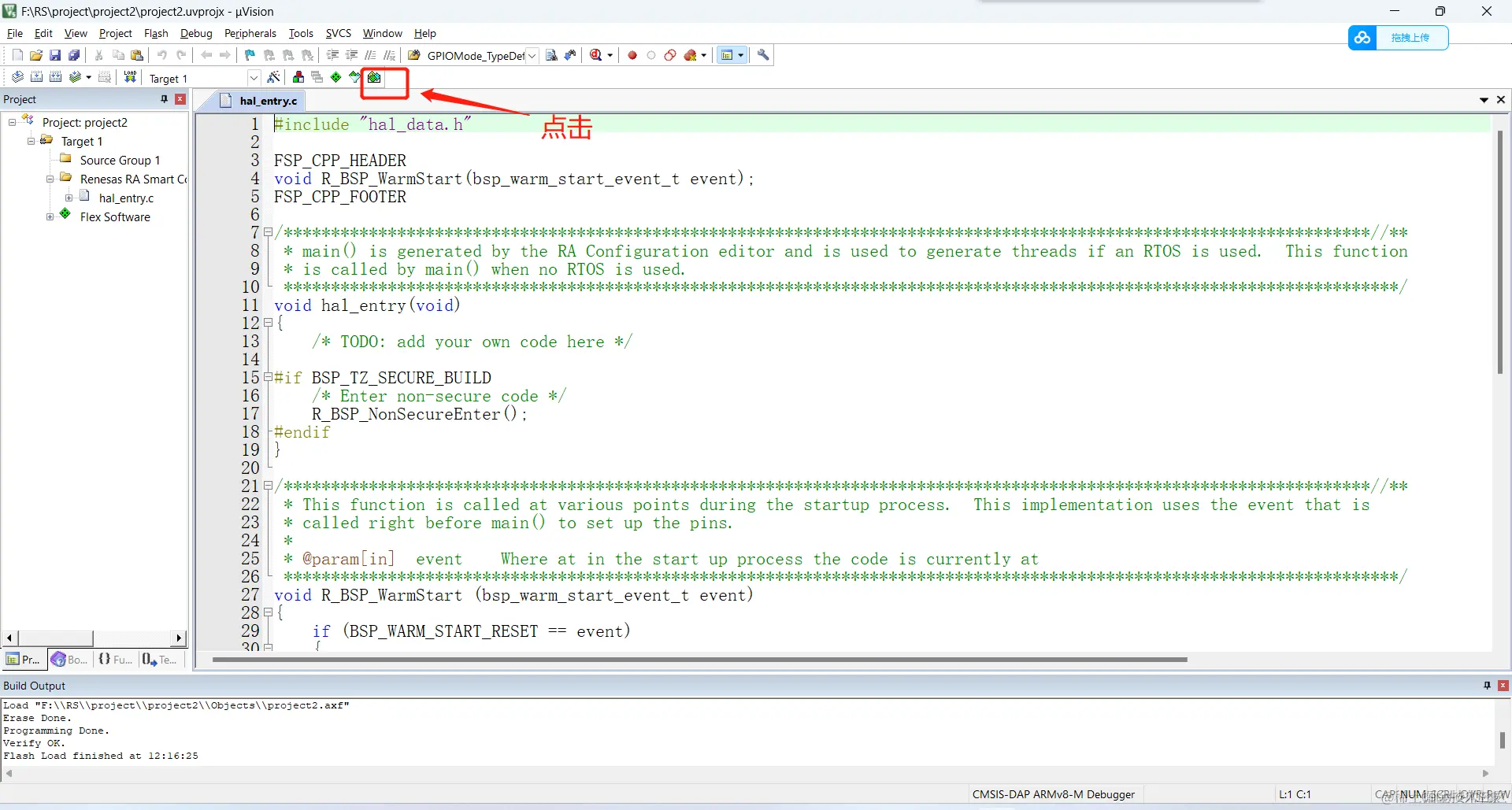1512x810 pixels.
Task: Open the Project menu
Action: [x=115, y=33]
